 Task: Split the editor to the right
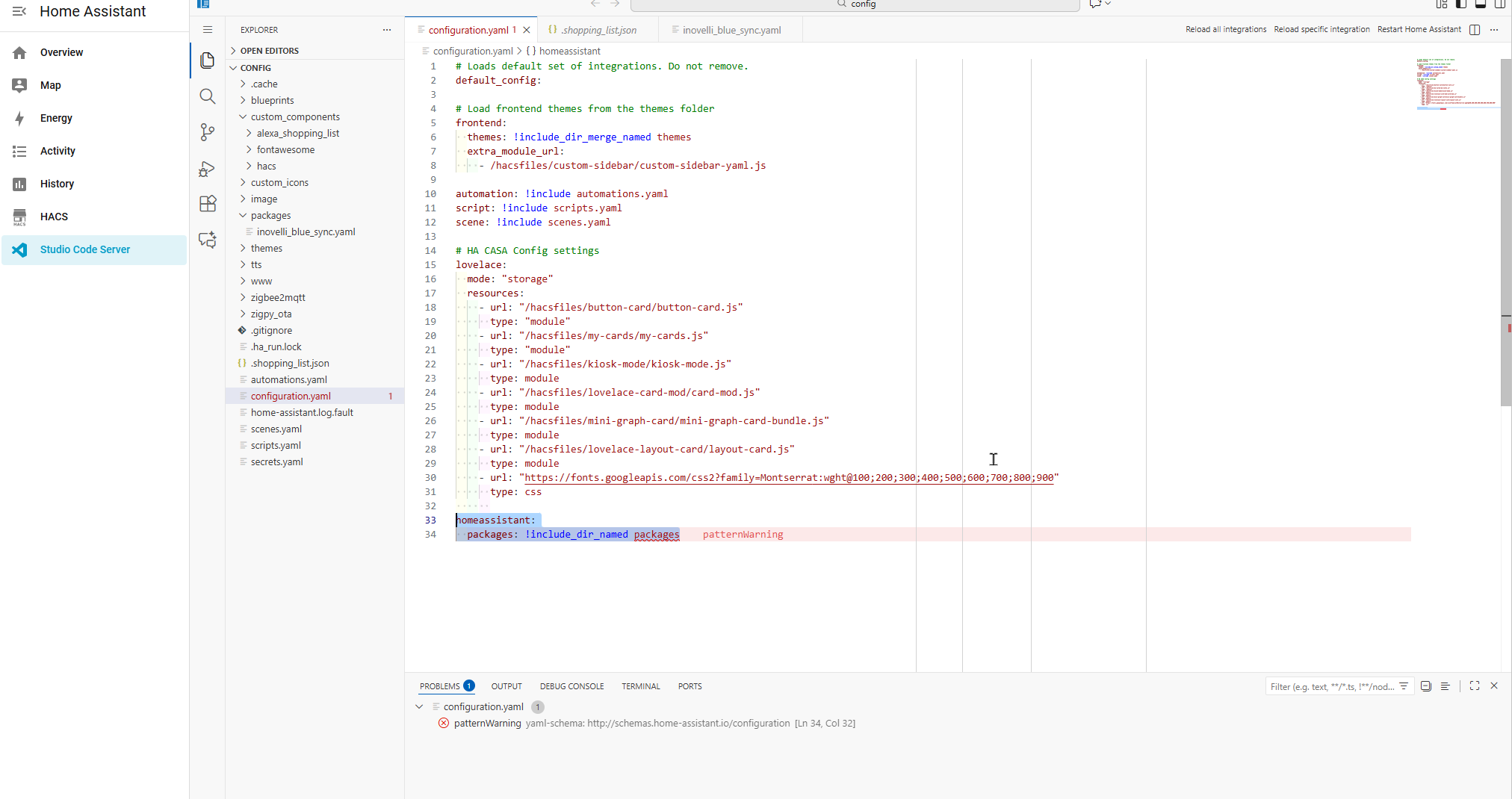tap(1475, 30)
